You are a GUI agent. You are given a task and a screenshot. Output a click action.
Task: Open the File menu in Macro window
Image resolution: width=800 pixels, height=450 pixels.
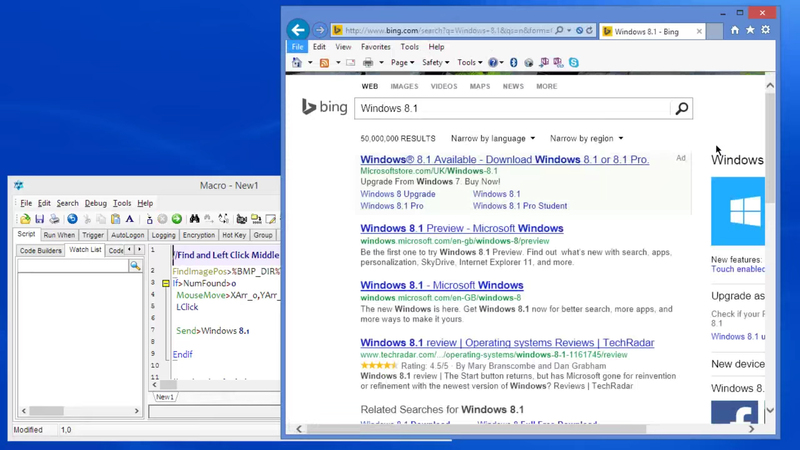26,203
